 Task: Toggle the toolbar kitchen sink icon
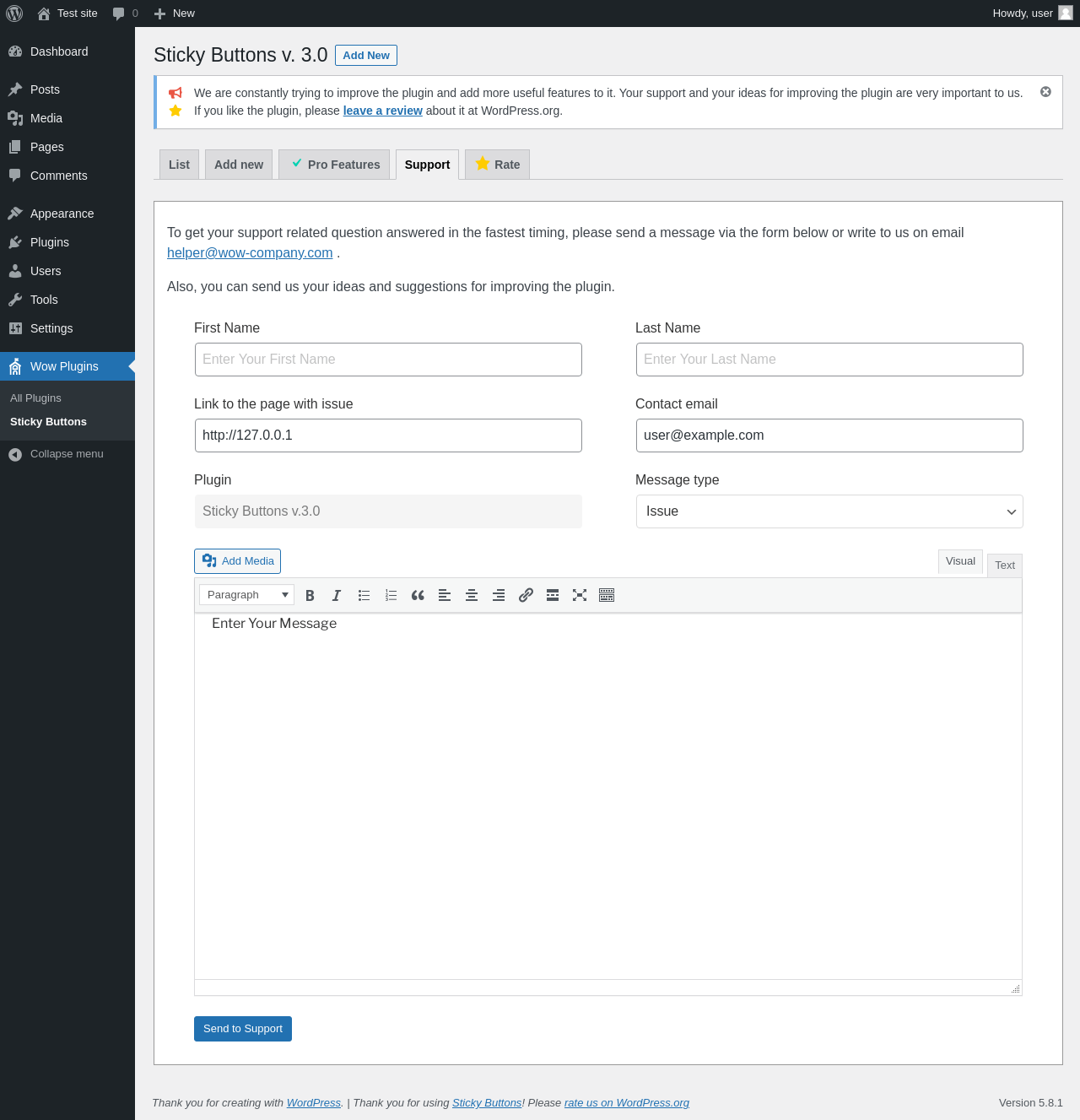(607, 595)
